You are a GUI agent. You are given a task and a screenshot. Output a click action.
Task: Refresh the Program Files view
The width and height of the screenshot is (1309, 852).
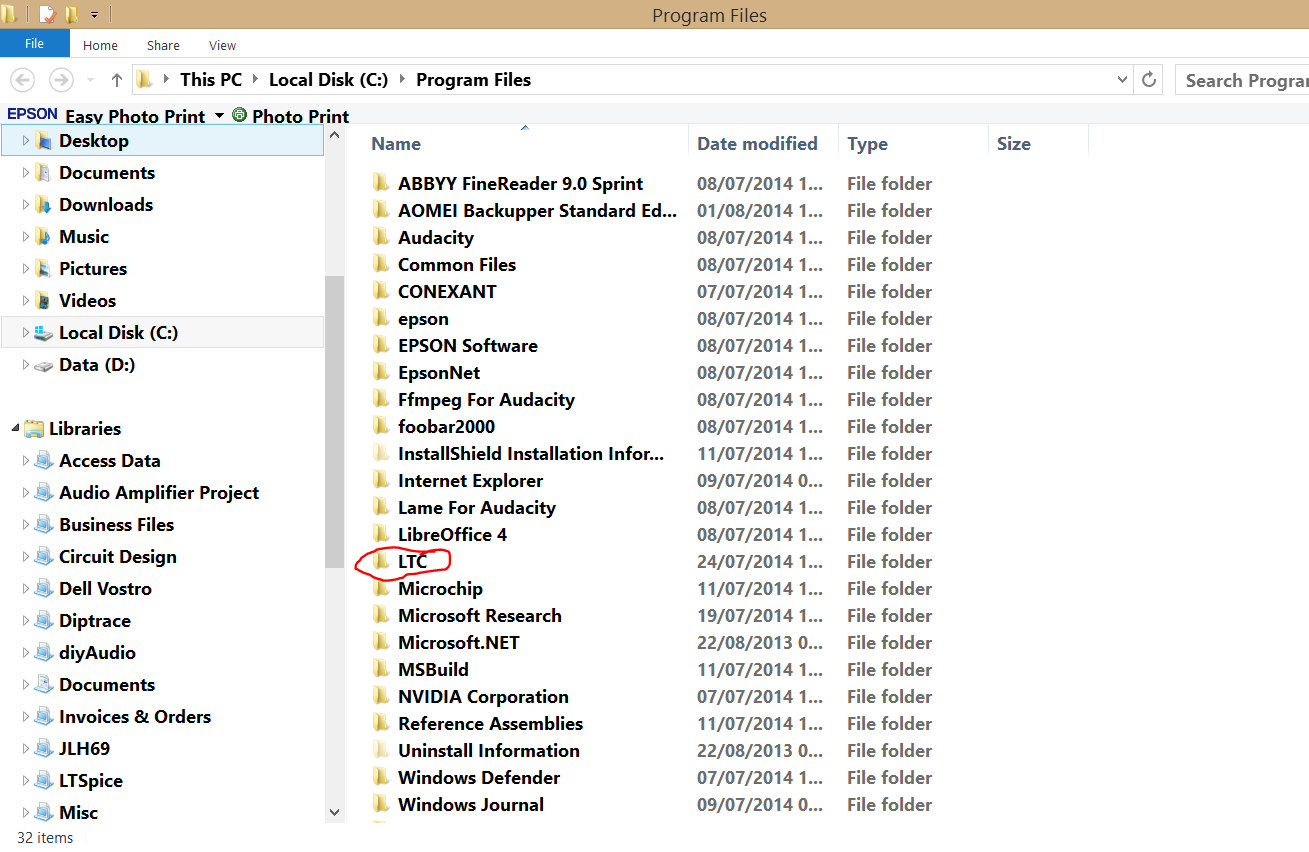click(1149, 80)
